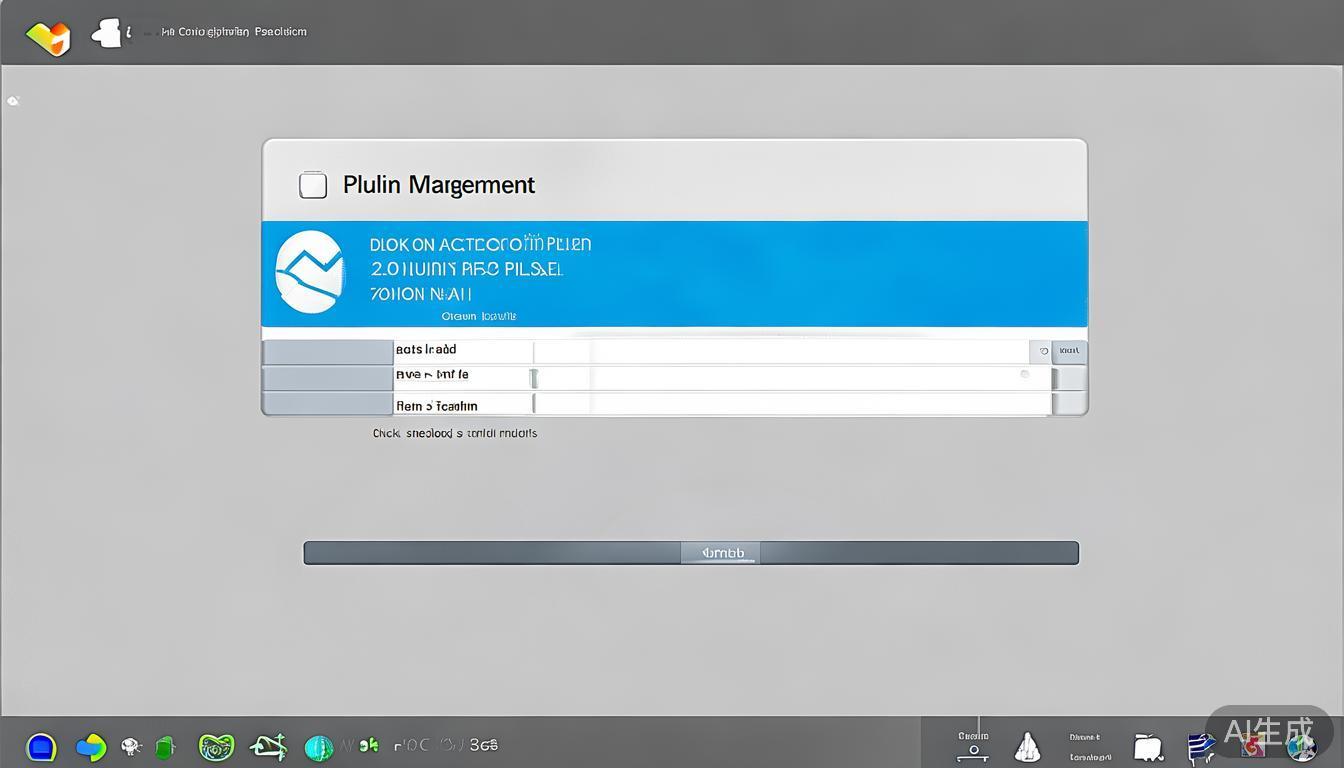1344x768 pixels.
Task: Click the white cone icon in system tray
Action: (x=1027, y=747)
